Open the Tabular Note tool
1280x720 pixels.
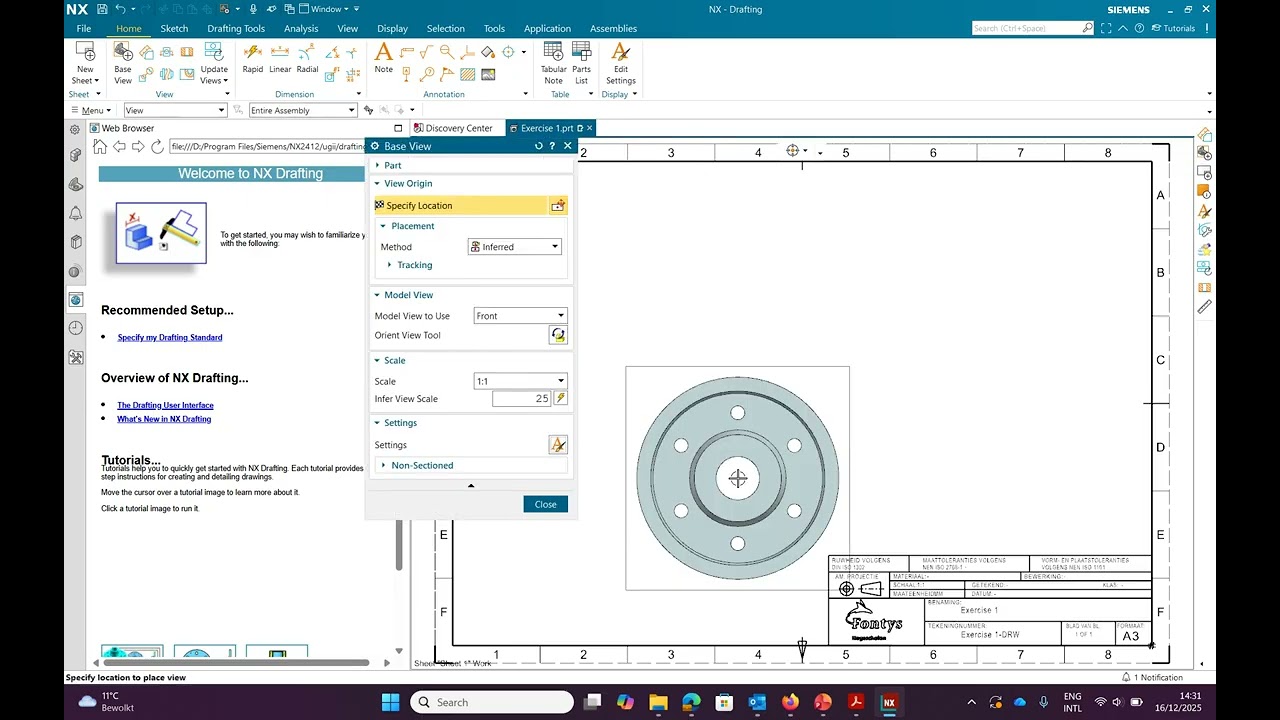(553, 62)
